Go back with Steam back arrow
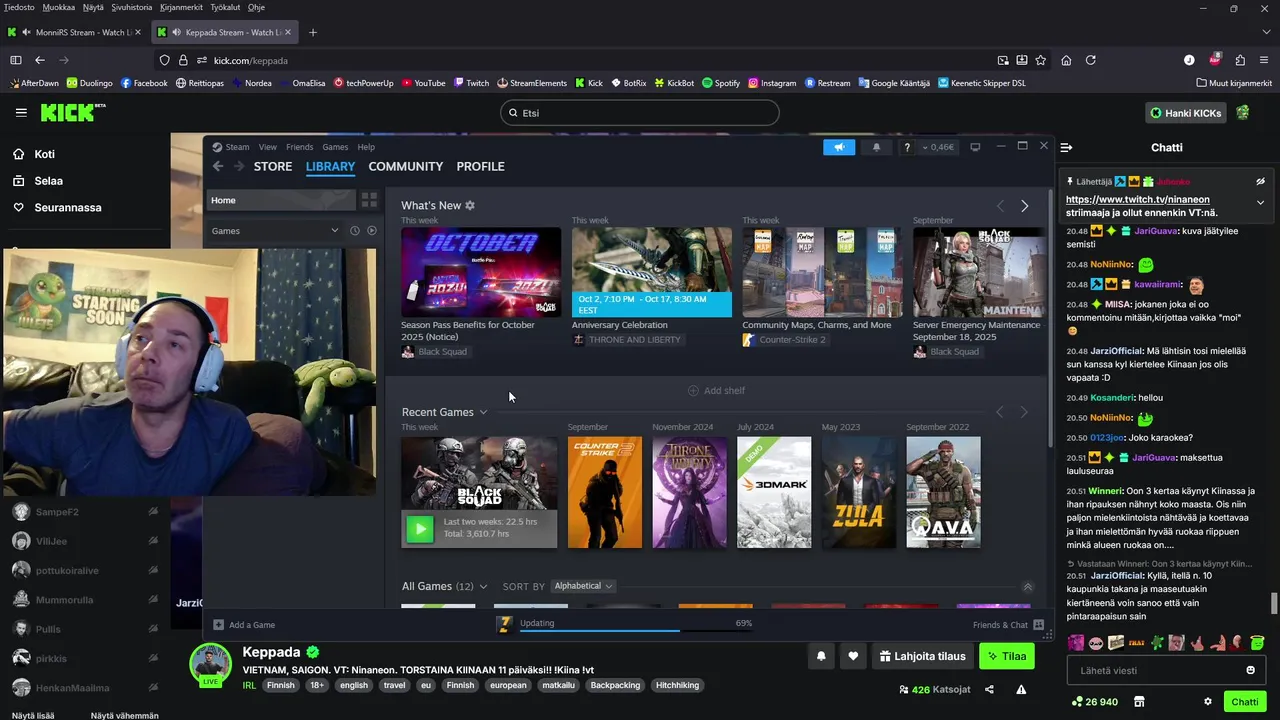Viewport: 1280px width, 720px height. click(218, 166)
